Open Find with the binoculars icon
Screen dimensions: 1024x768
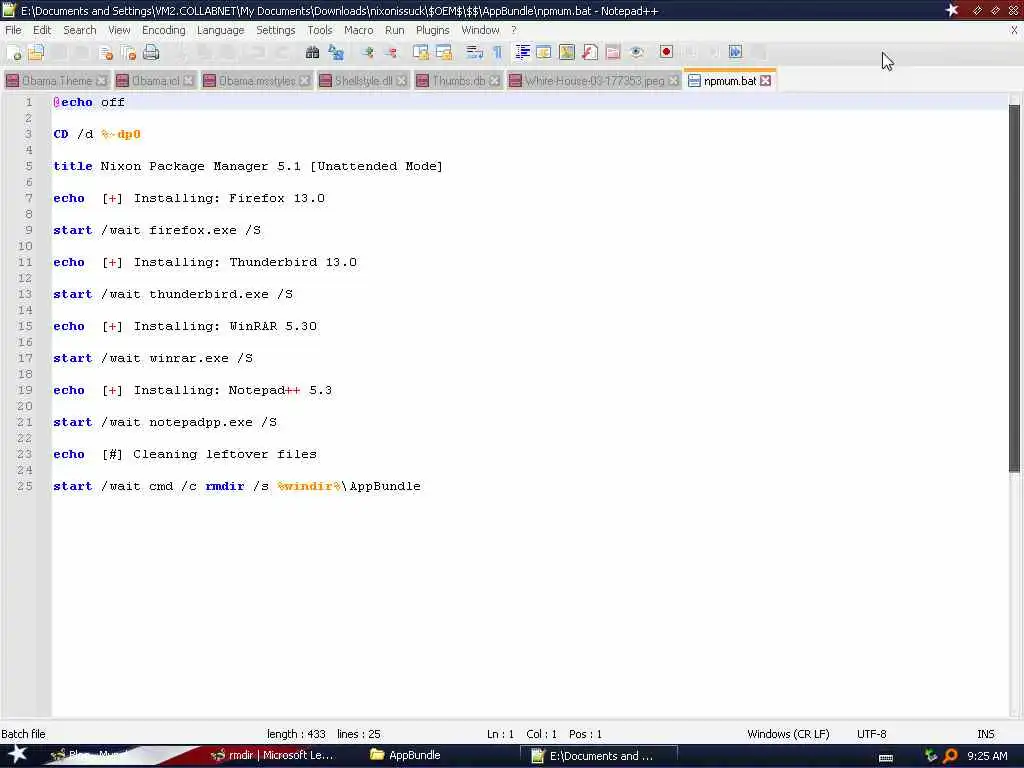312,53
